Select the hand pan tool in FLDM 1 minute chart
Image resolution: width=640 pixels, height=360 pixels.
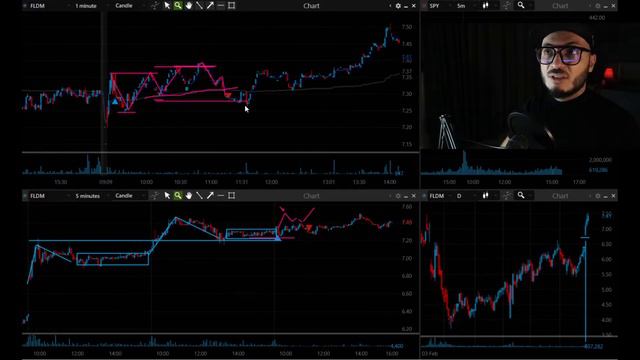(189, 6)
